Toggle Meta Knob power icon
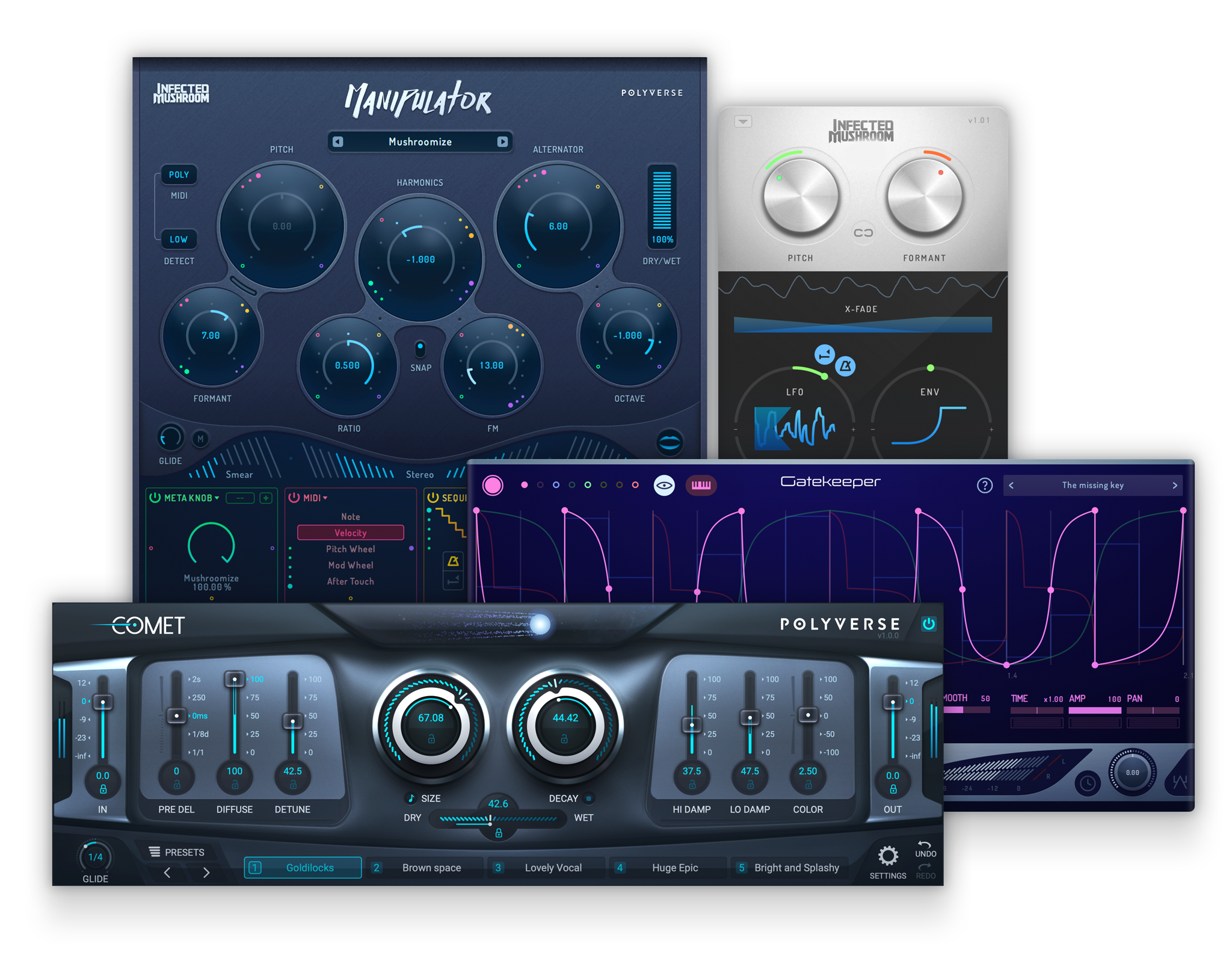 (x=155, y=498)
